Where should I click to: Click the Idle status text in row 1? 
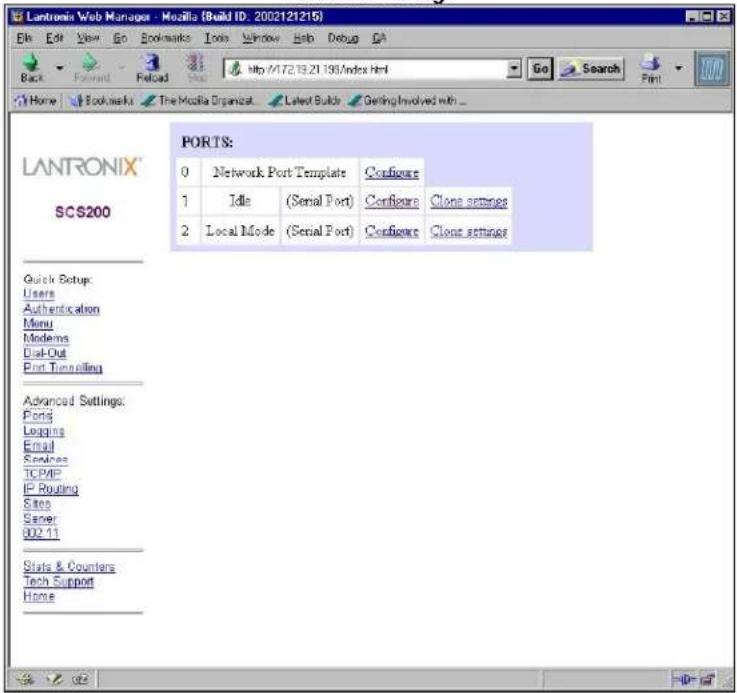pyautogui.click(x=240, y=201)
